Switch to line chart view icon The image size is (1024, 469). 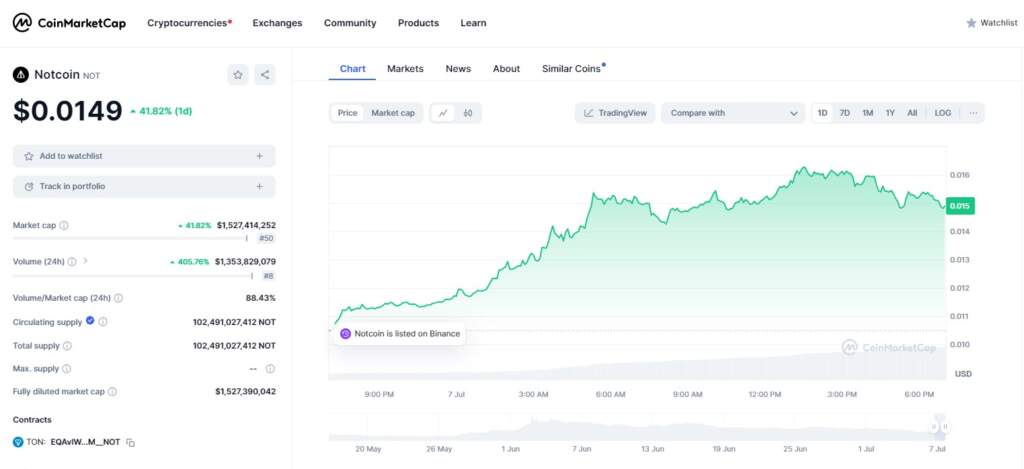tap(443, 113)
